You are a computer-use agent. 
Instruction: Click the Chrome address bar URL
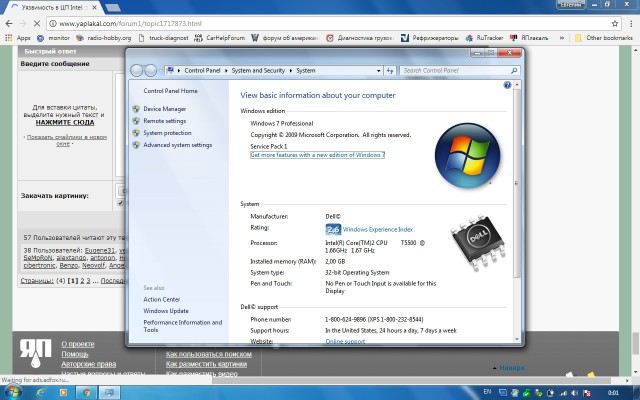[131, 24]
